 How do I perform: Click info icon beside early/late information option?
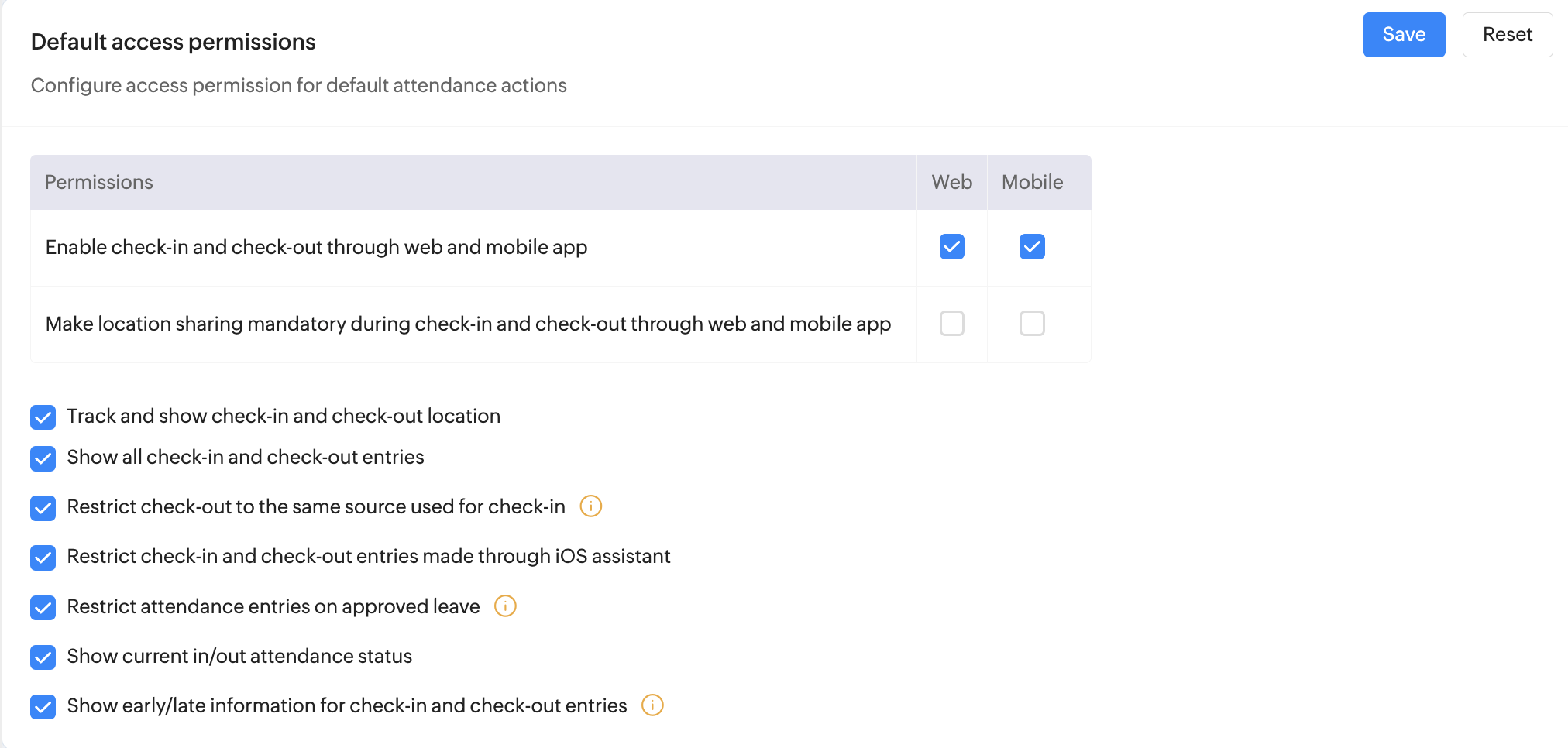652,705
